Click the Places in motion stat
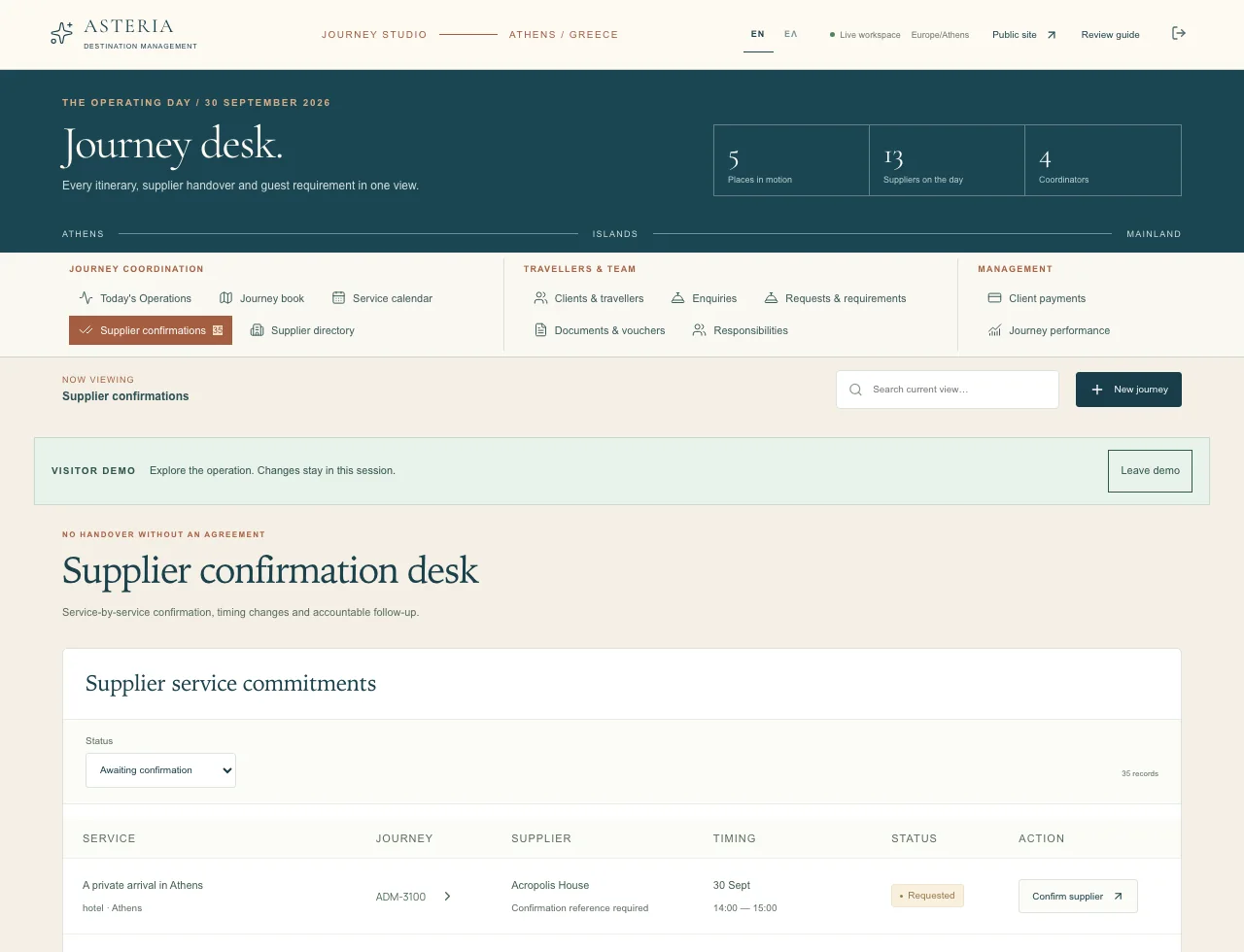Screen dimensions: 1244x952 coord(791,160)
